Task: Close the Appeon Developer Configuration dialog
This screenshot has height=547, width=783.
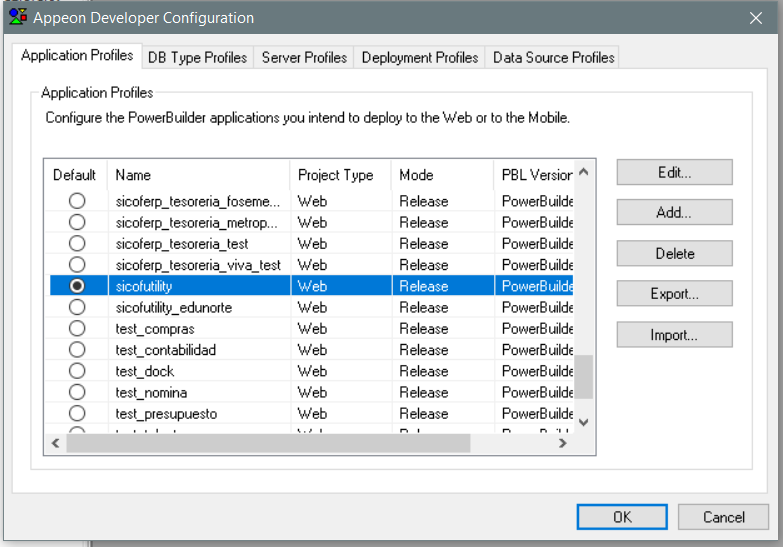Action: pos(756,17)
